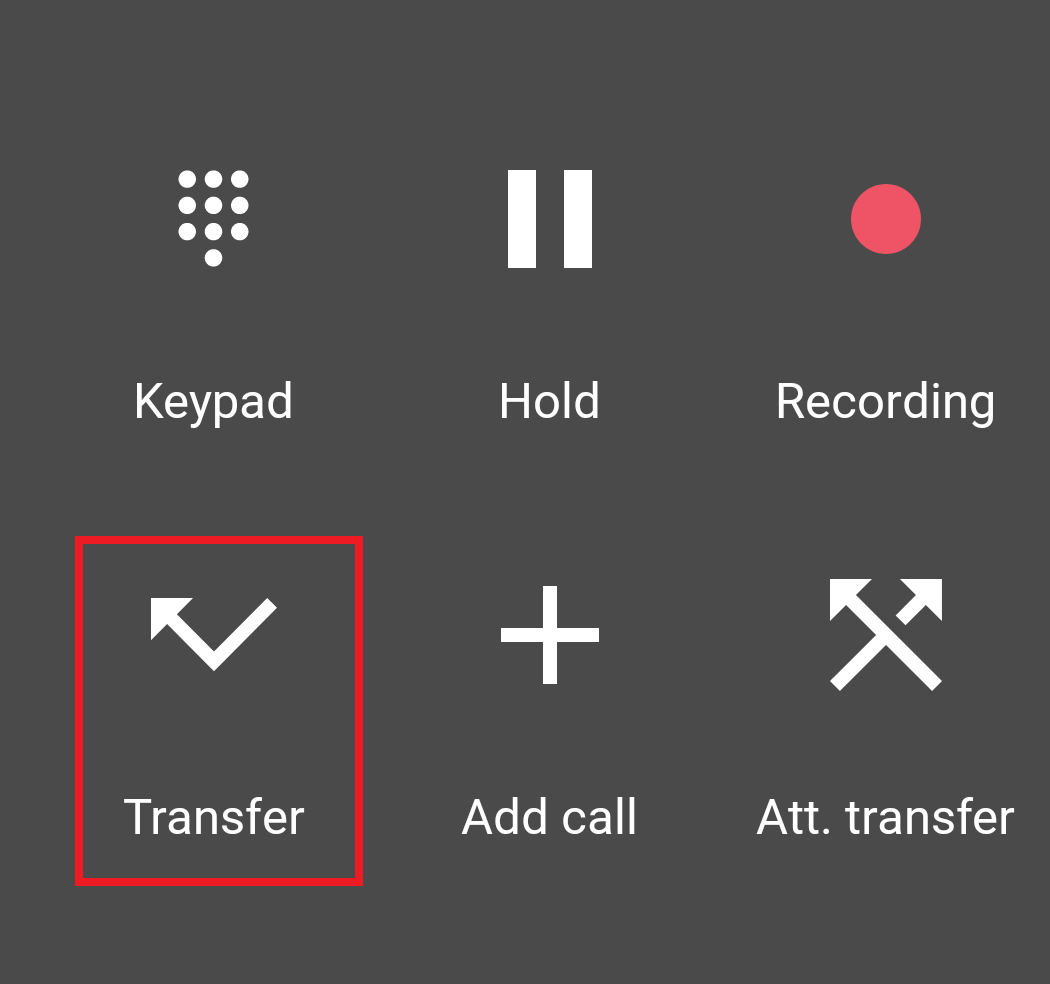The image size is (1050, 984).
Task: Blind transfer the call via the highlighted button
Action: 219,711
